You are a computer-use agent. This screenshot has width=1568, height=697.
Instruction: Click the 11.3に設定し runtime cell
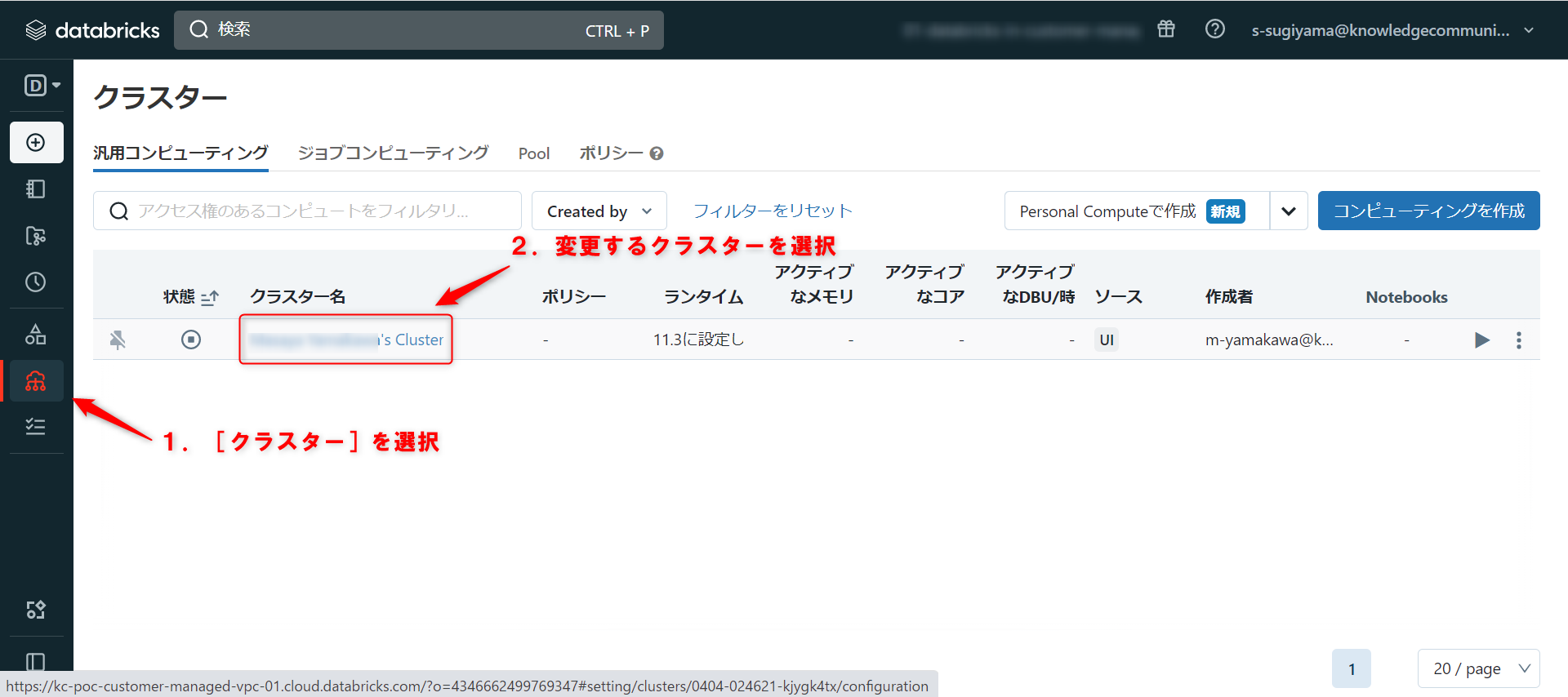[699, 340]
